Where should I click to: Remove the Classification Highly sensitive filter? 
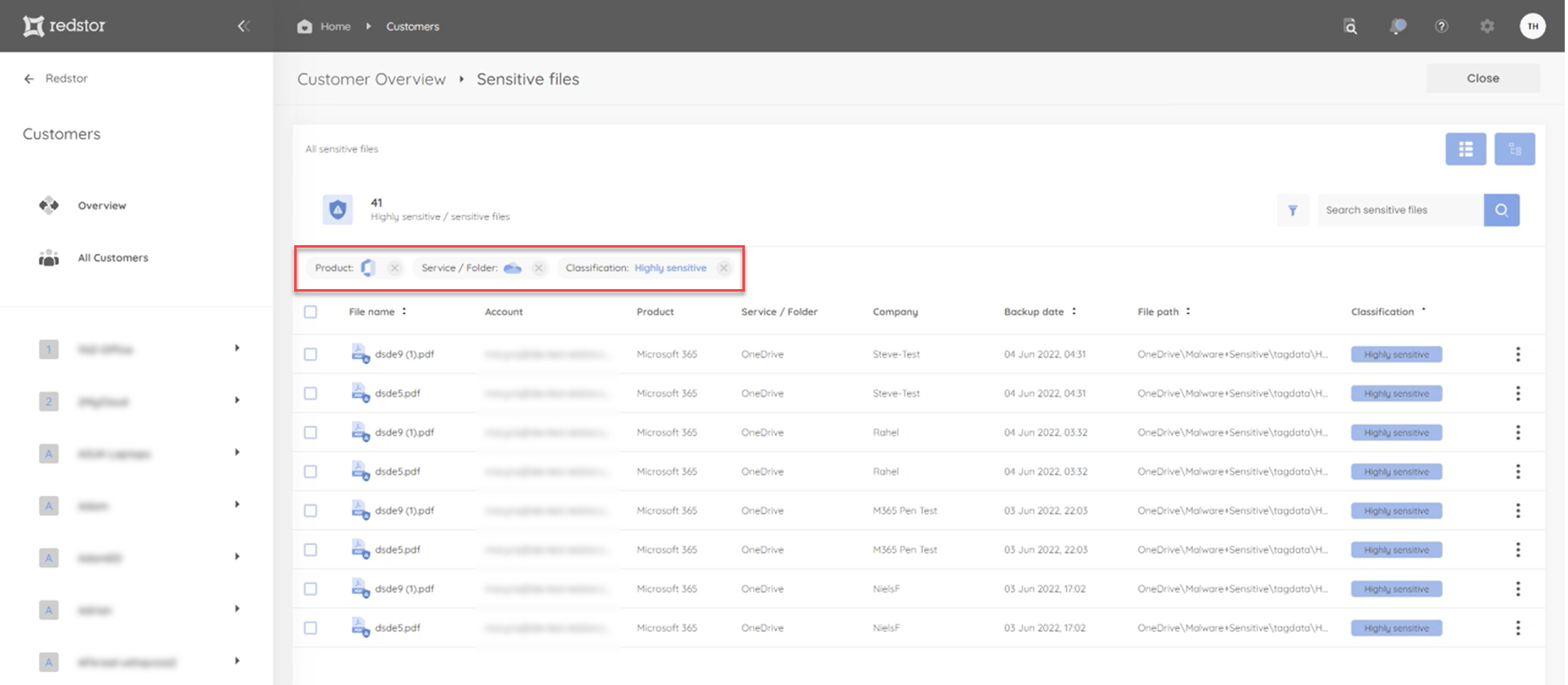coord(724,268)
